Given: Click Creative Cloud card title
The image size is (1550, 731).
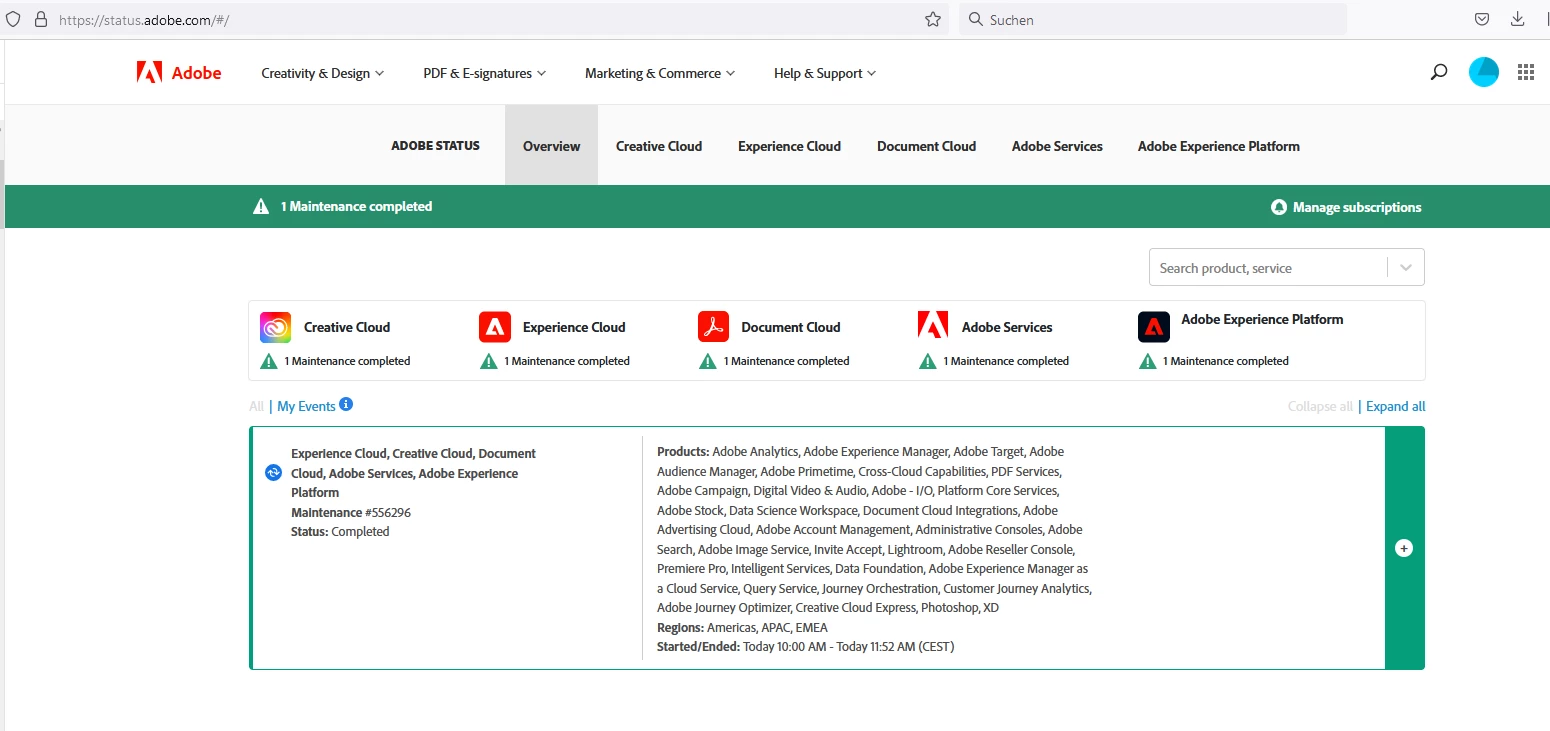Looking at the screenshot, I should point(347,327).
